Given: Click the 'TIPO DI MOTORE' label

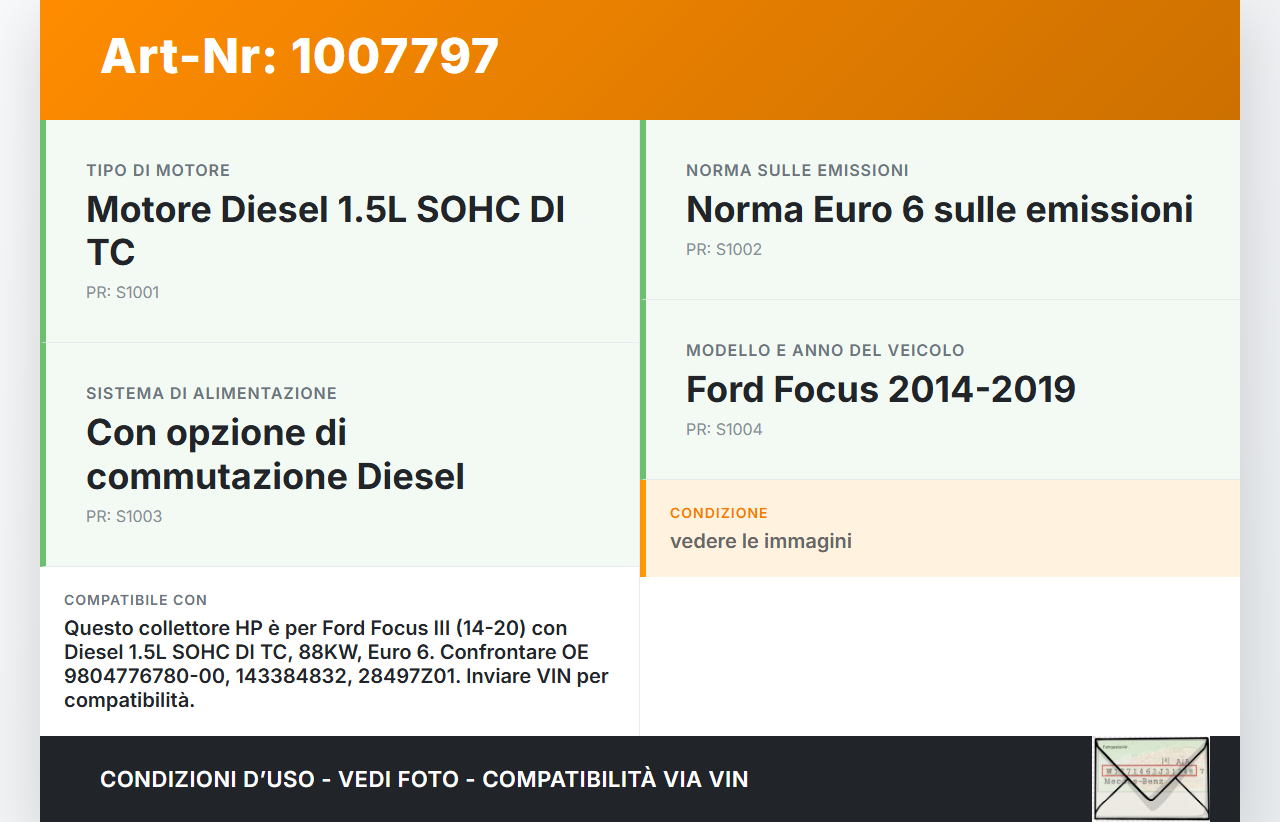Looking at the screenshot, I should [x=158, y=171].
